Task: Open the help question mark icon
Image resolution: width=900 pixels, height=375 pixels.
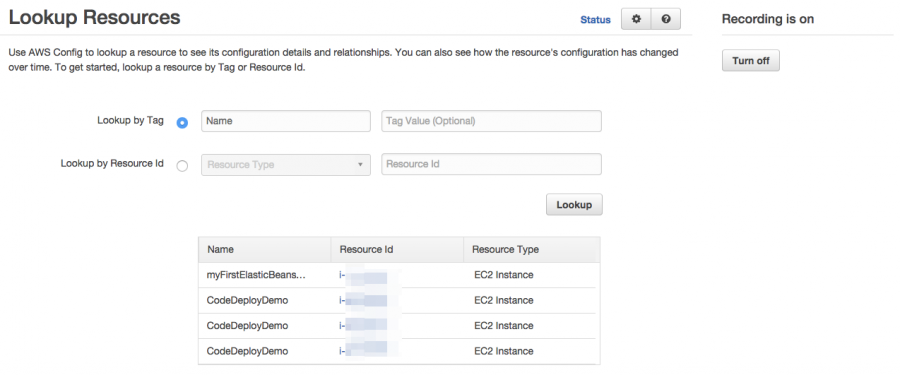Action: (666, 19)
